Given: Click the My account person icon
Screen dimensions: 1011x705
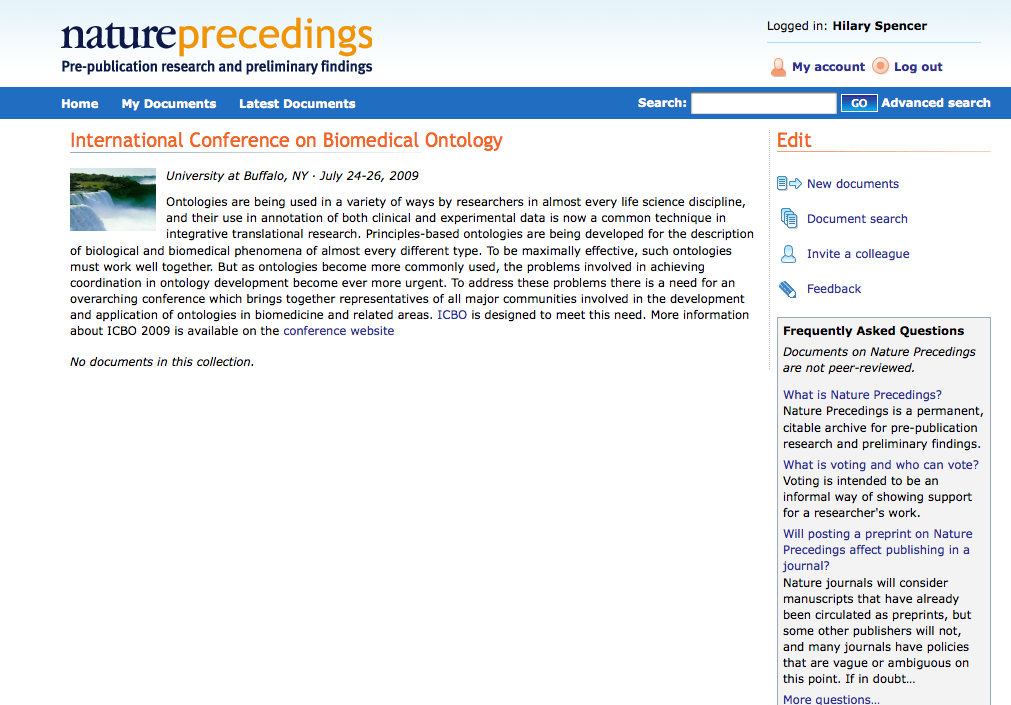Looking at the screenshot, I should point(778,67).
